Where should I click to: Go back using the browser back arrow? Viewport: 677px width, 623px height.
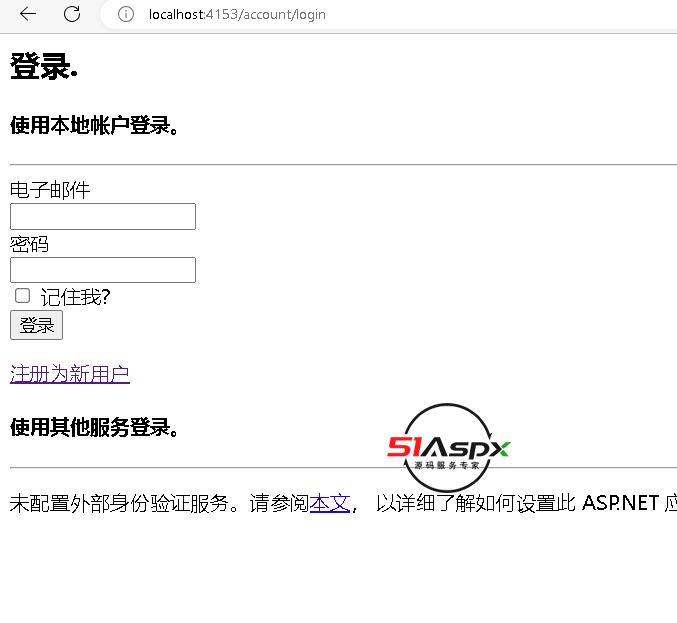click(x=28, y=14)
